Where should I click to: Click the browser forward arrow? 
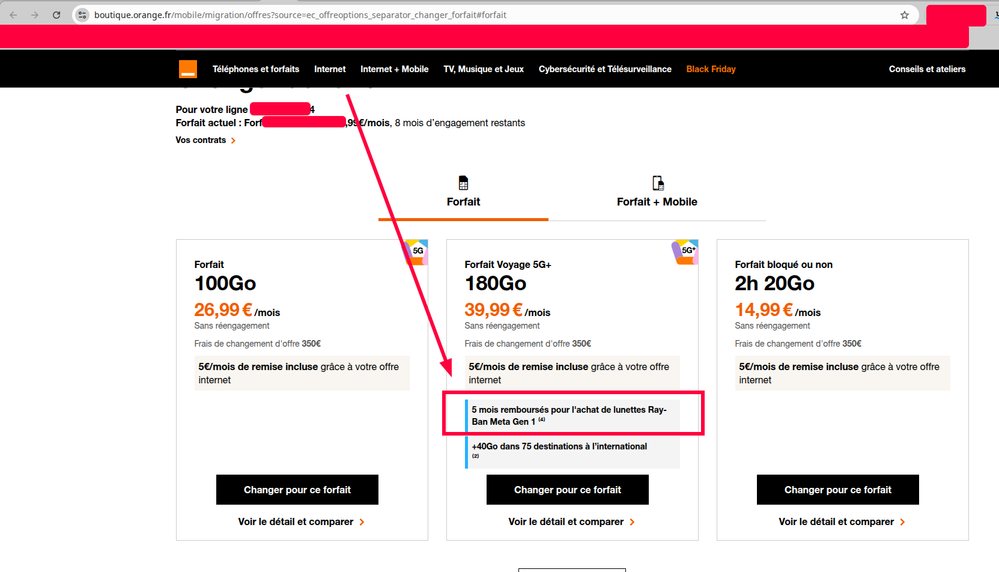pos(35,15)
